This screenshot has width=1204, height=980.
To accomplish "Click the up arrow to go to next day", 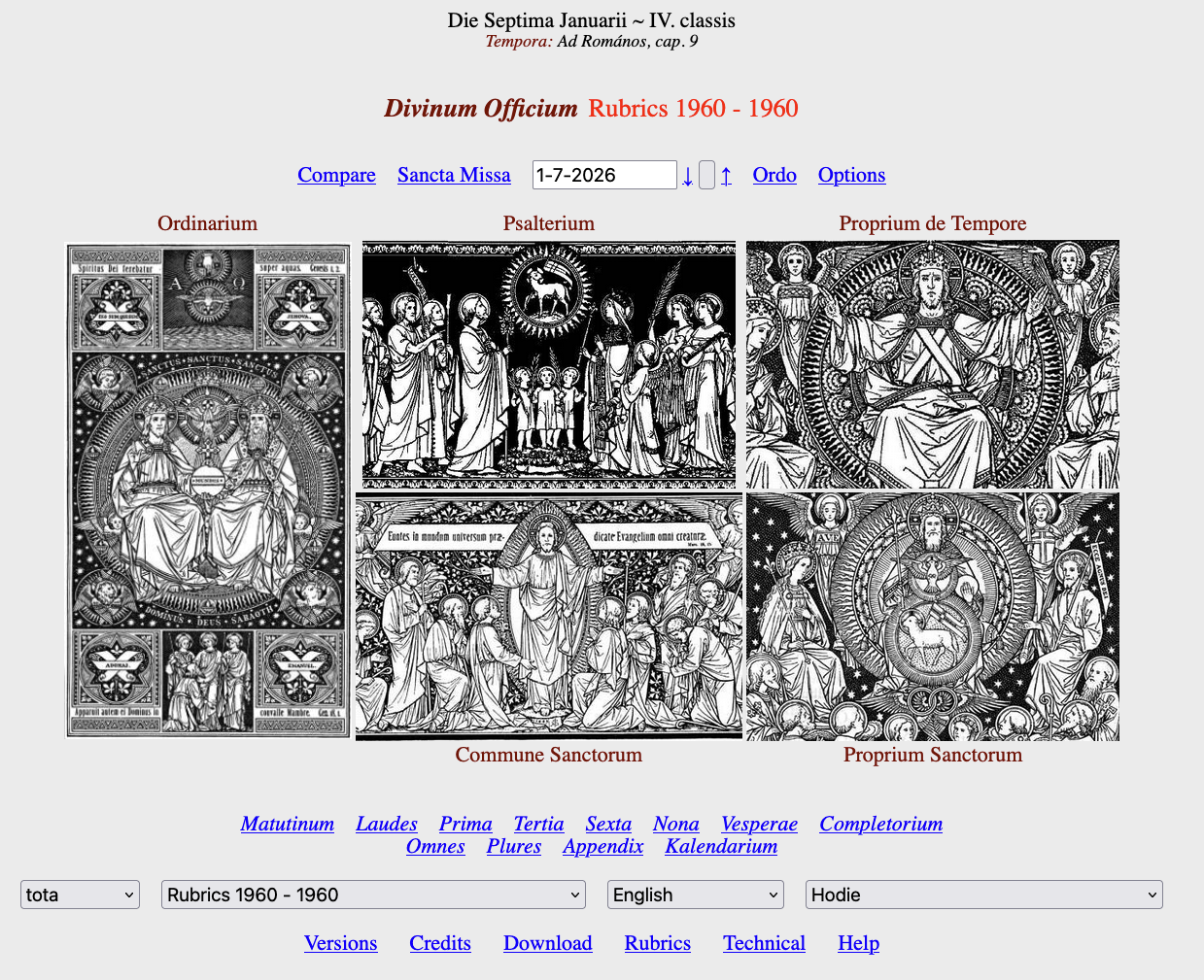I will tap(726, 175).
